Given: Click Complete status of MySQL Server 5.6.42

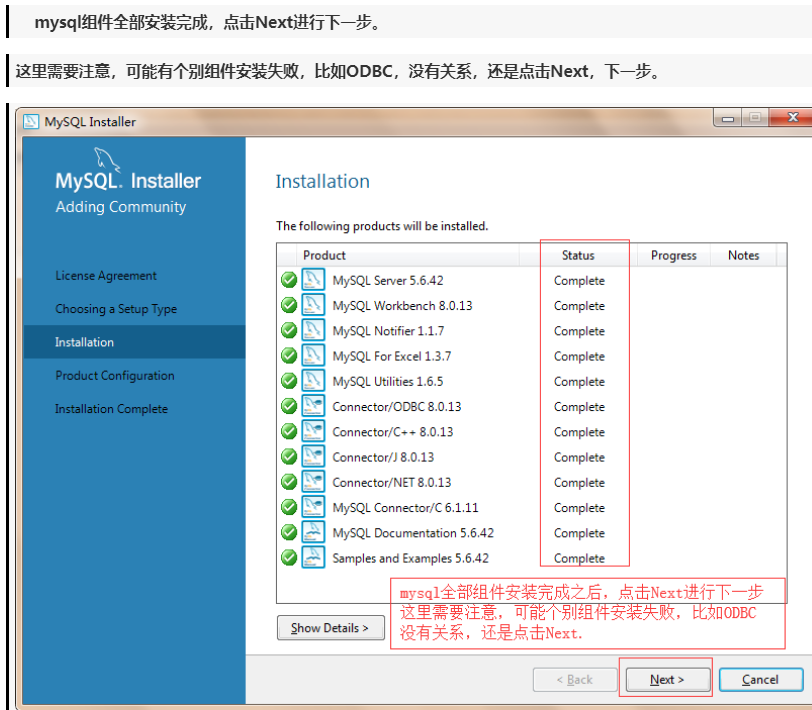Looking at the screenshot, I should [x=579, y=281].
